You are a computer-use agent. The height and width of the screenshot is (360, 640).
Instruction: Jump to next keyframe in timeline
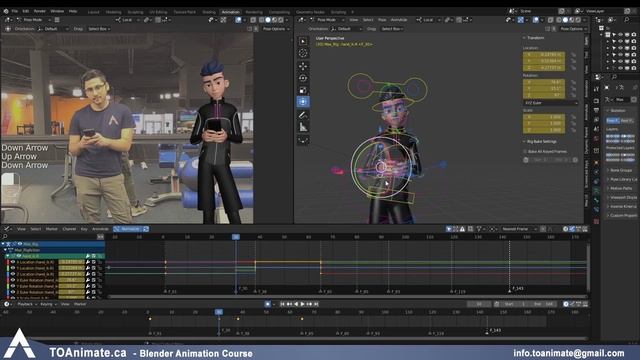(309, 304)
